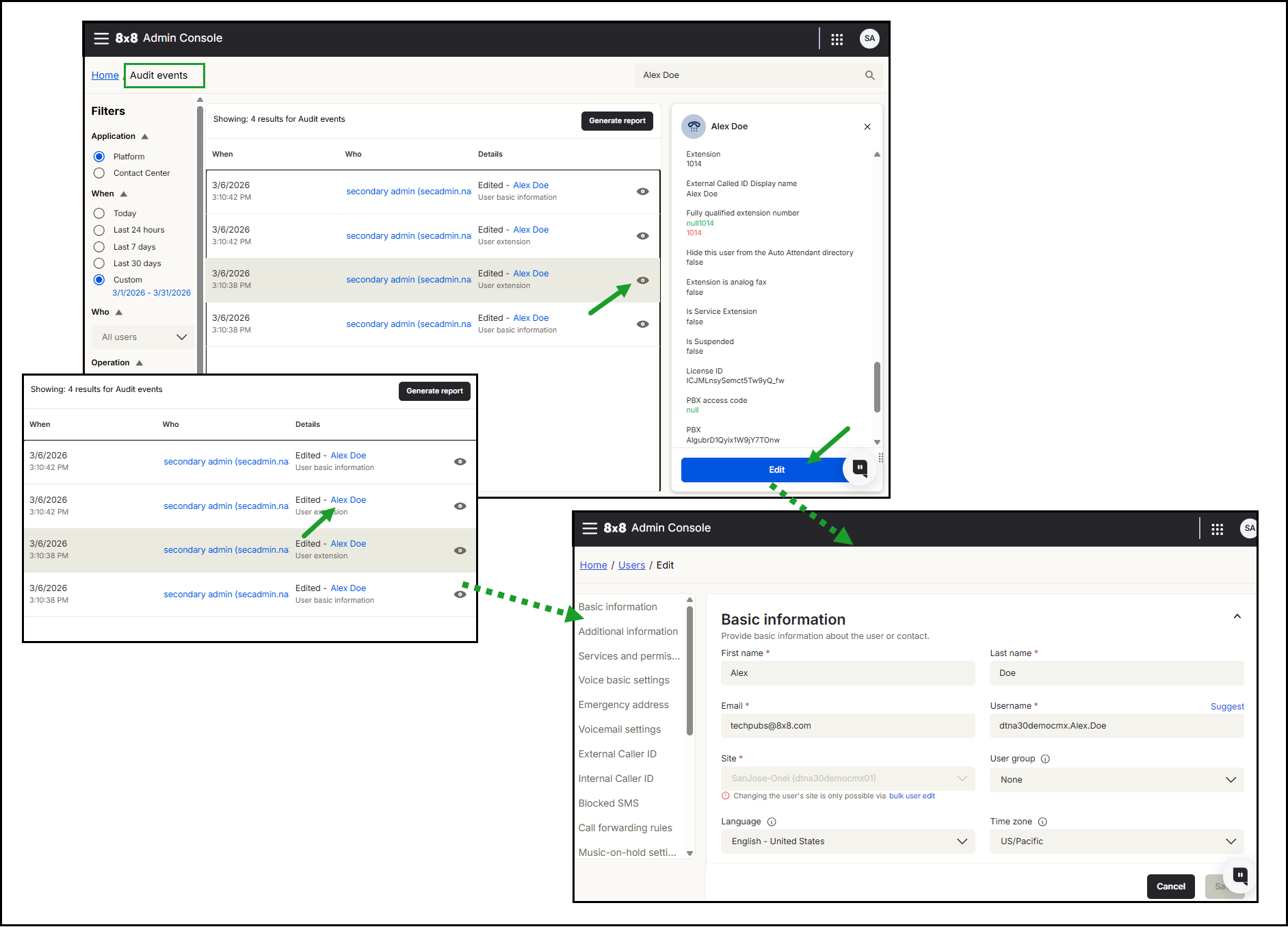Click the First name field
Image resolution: width=1288 pixels, height=927 pixels.
click(x=847, y=673)
